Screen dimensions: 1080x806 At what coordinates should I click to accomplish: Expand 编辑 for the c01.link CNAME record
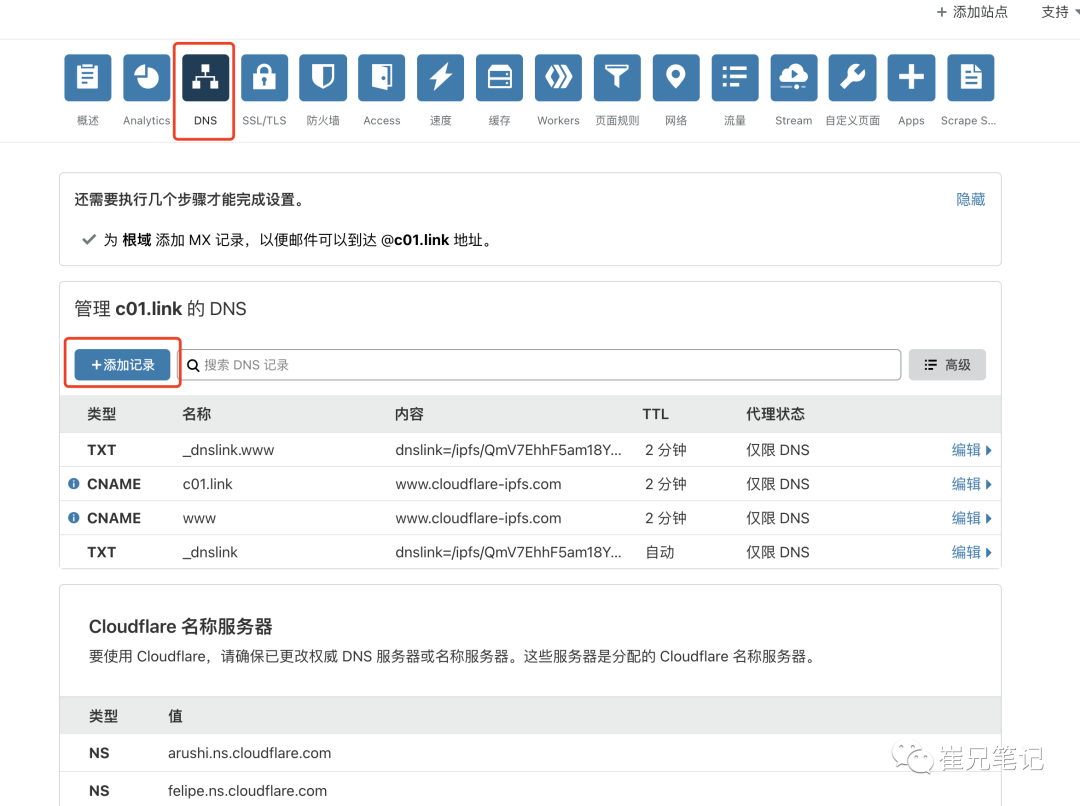pyautogui.click(x=971, y=484)
